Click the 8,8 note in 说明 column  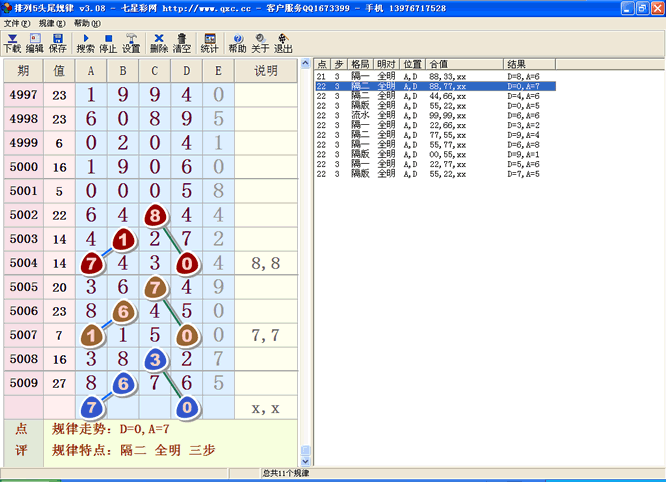click(x=266, y=263)
